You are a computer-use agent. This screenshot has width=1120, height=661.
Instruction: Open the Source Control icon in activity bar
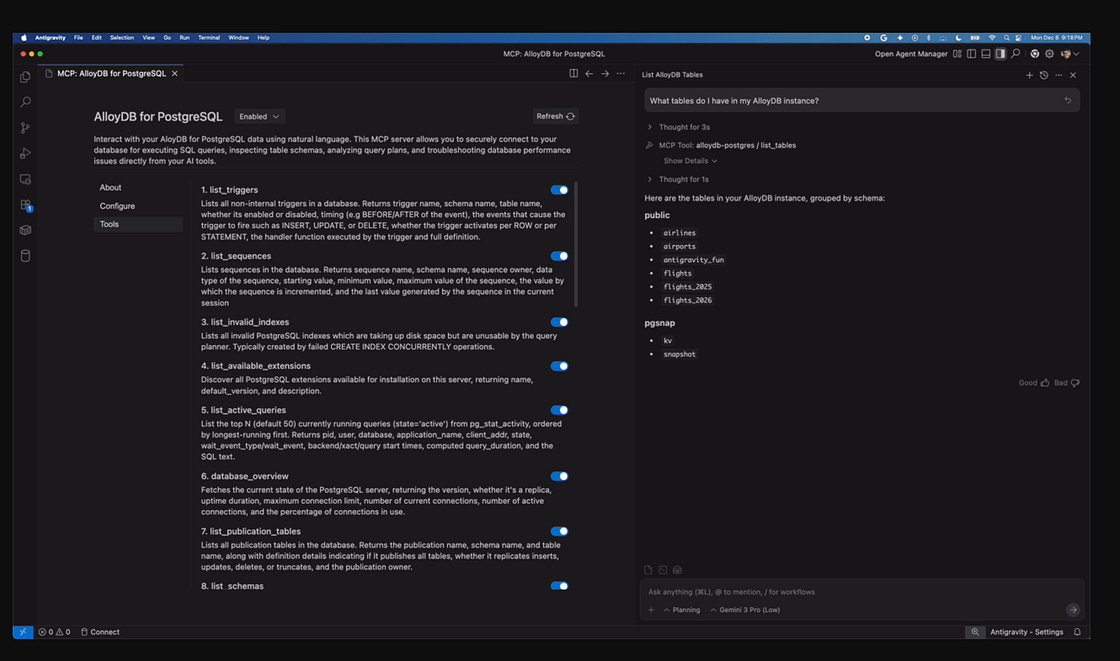[25, 128]
